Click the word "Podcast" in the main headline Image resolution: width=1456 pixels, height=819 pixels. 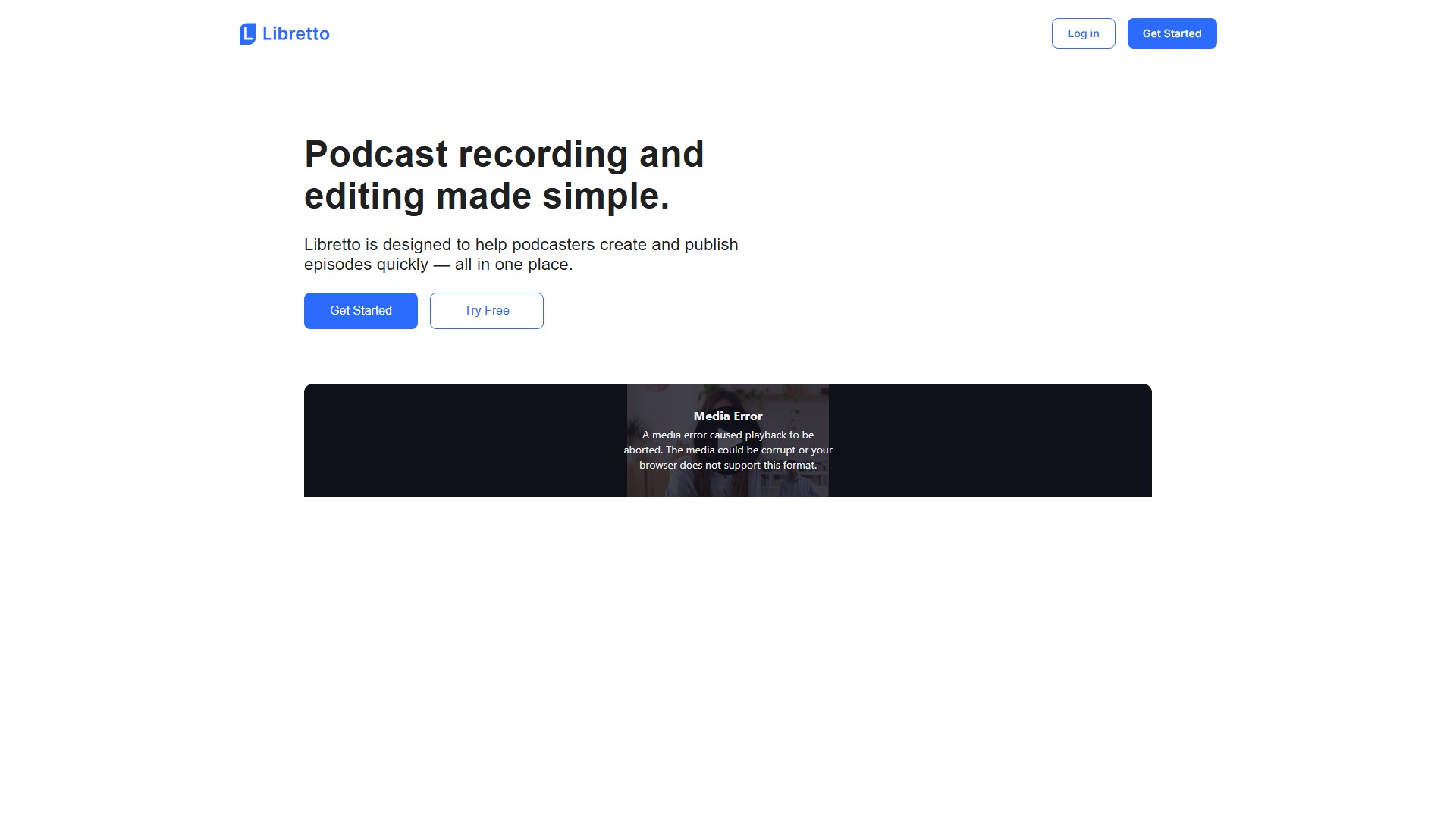376,155
